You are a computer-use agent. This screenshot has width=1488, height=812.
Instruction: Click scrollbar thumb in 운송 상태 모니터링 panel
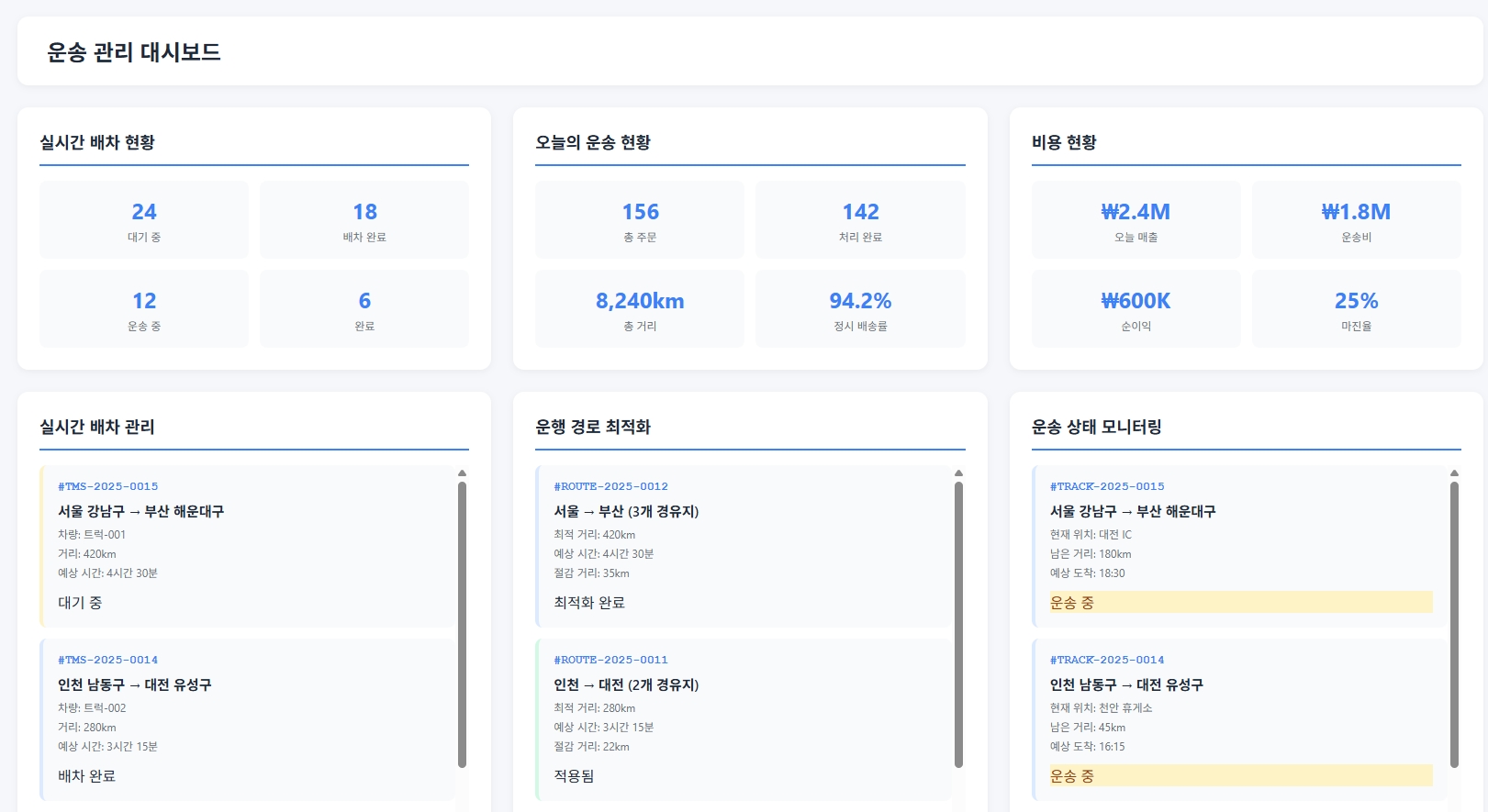tap(1454, 624)
